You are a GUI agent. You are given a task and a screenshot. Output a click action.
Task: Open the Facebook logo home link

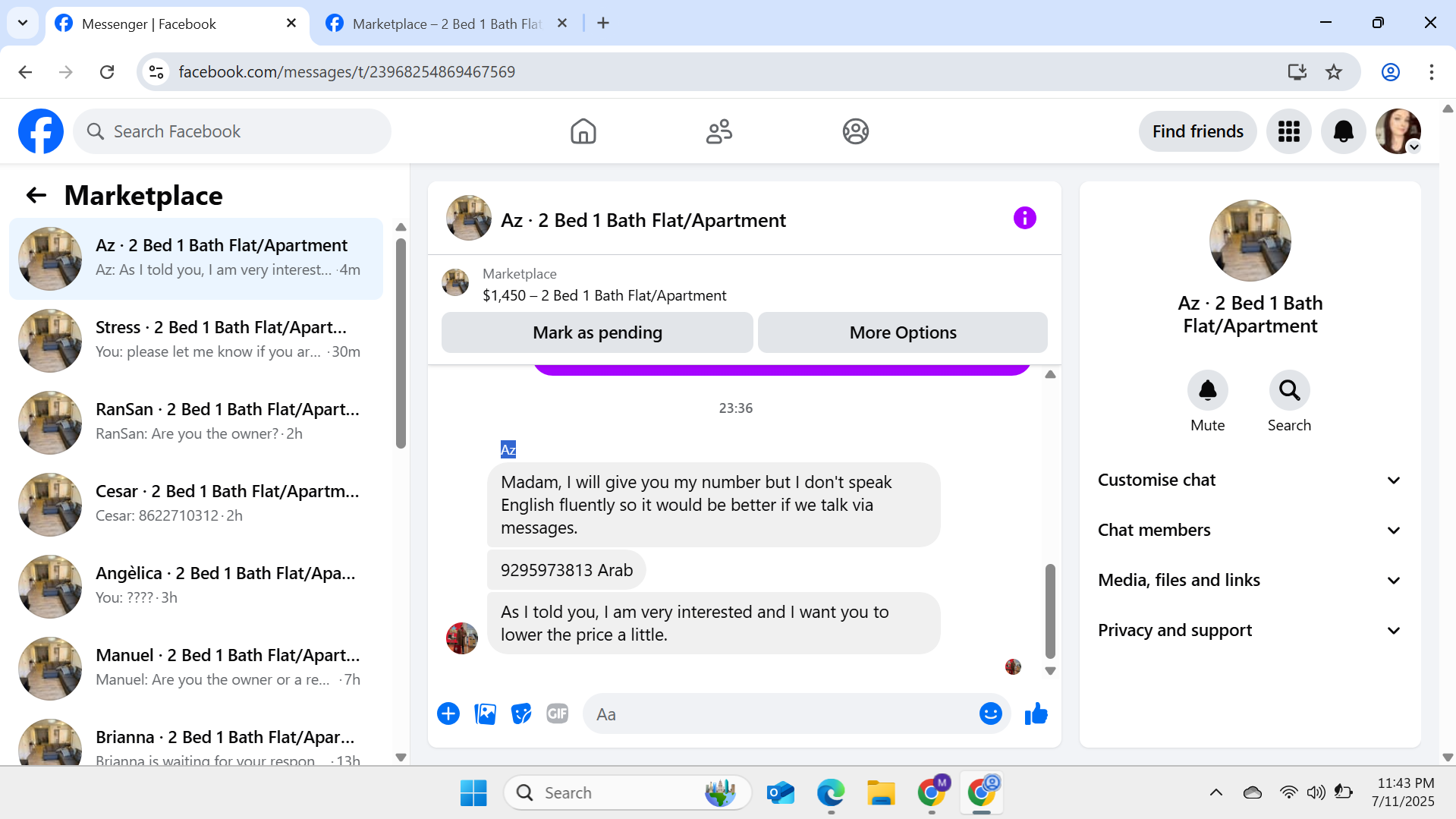pyautogui.click(x=41, y=131)
